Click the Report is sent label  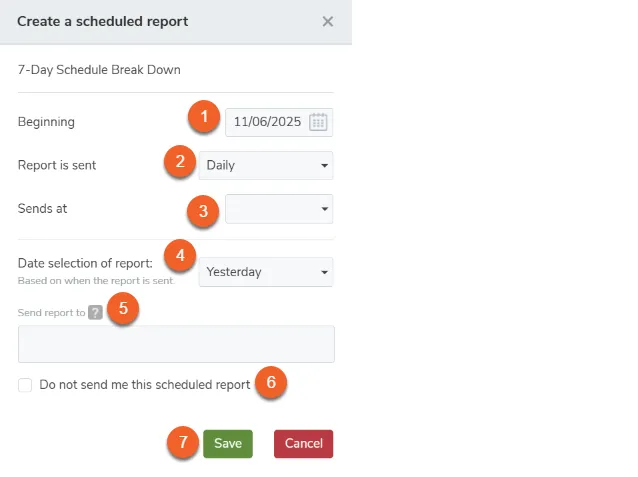(x=57, y=165)
